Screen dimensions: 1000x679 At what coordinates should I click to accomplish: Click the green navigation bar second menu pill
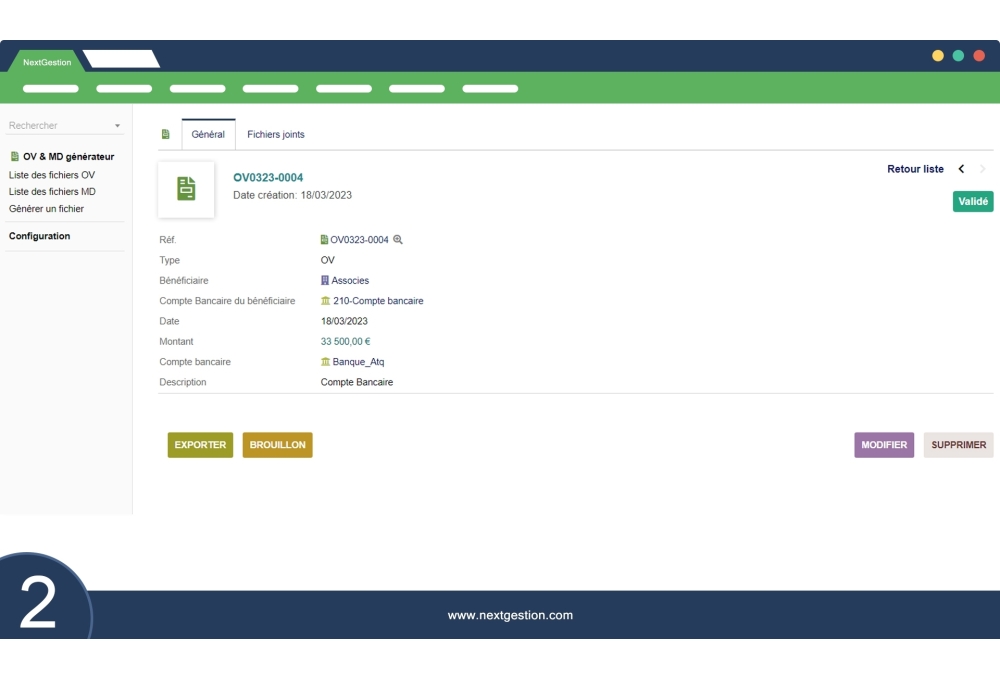123,88
